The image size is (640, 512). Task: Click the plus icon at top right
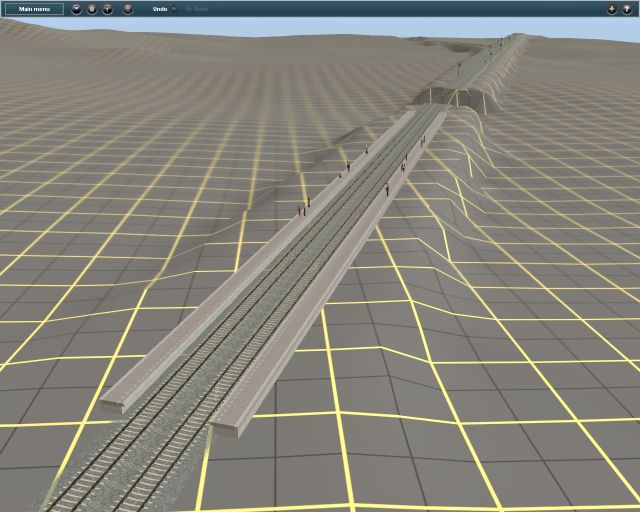pyautogui.click(x=611, y=9)
